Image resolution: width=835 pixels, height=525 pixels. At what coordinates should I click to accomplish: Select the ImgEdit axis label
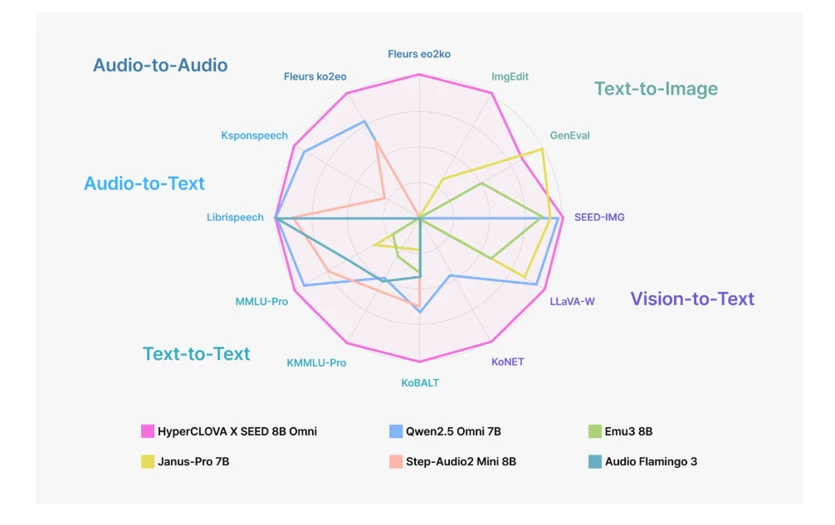[510, 77]
